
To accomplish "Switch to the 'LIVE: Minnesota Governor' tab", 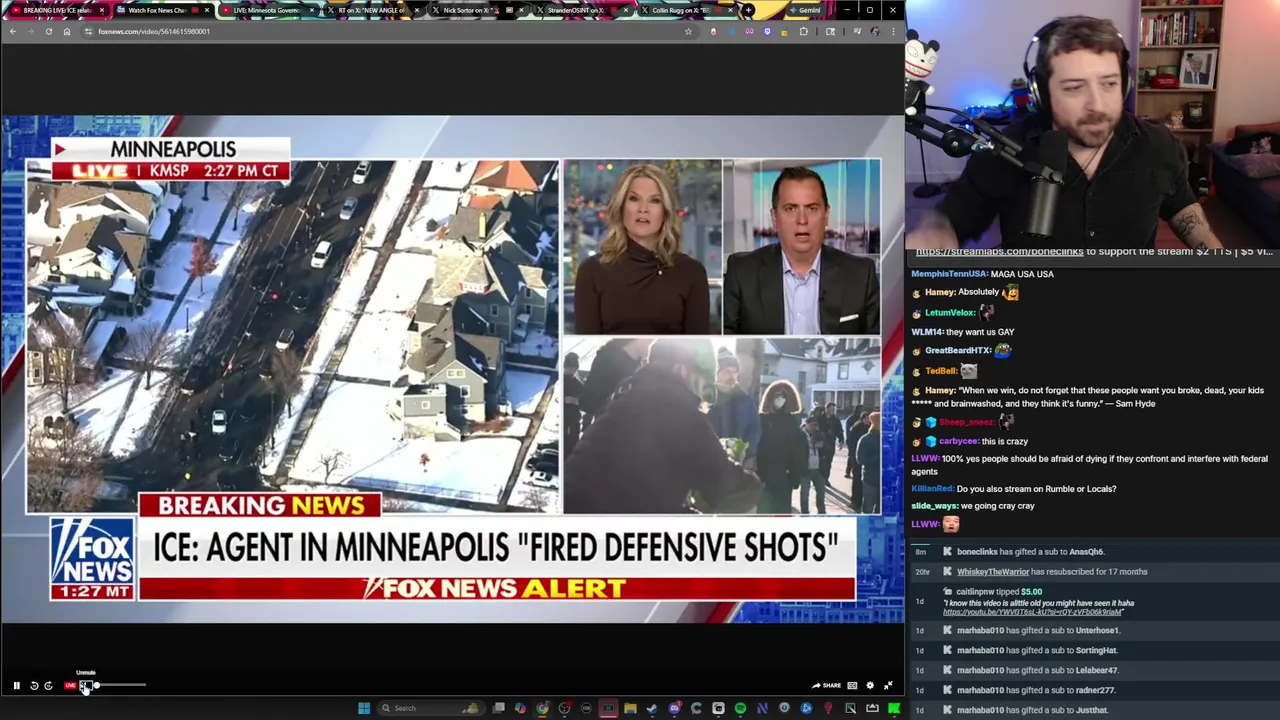I will point(270,10).
